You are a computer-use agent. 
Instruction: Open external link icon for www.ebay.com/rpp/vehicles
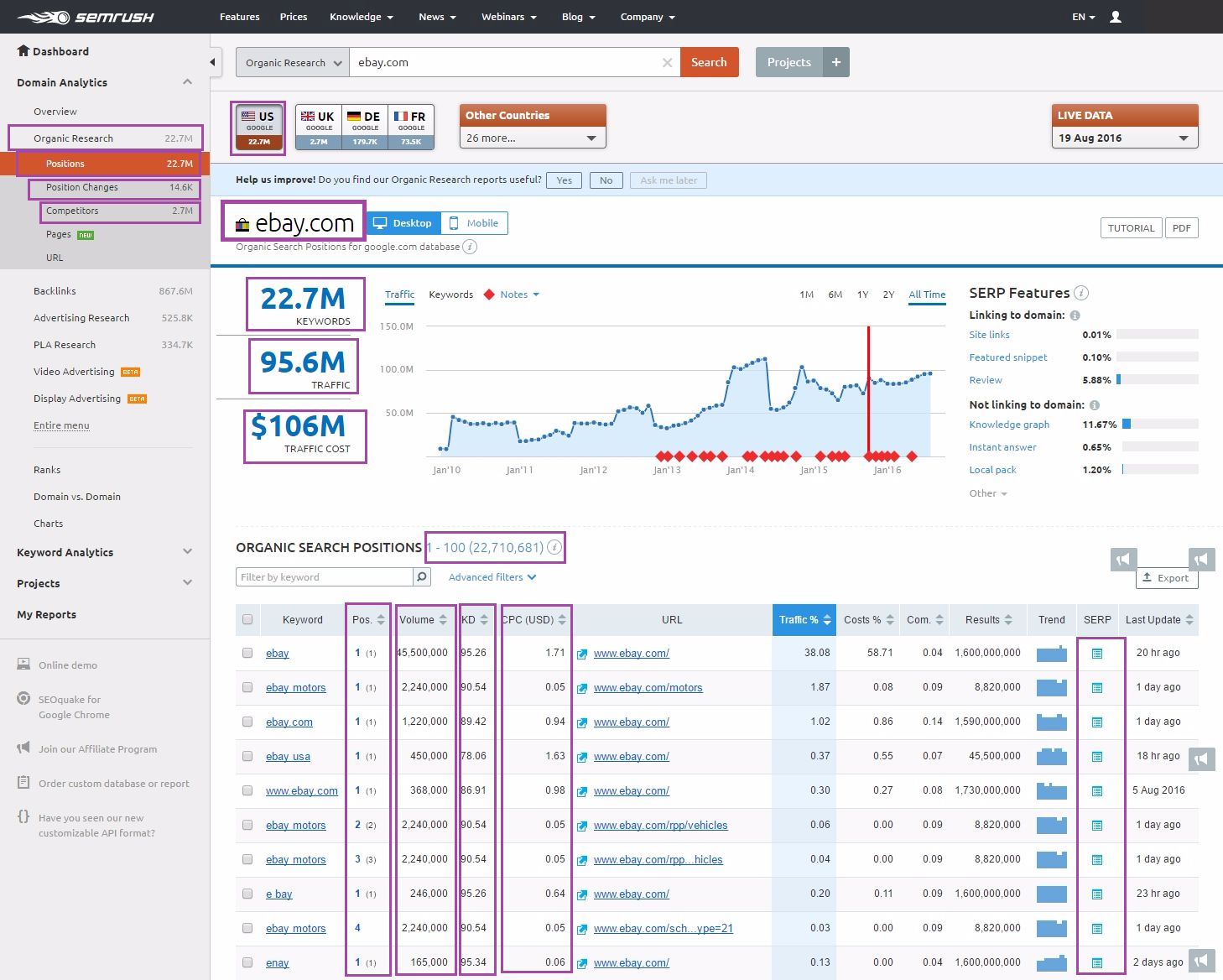tap(582, 826)
